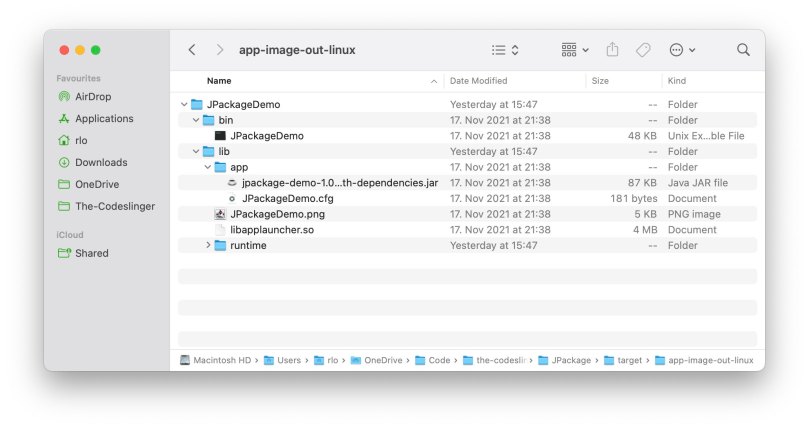Go to Downloads in the sidebar

[x=101, y=162]
